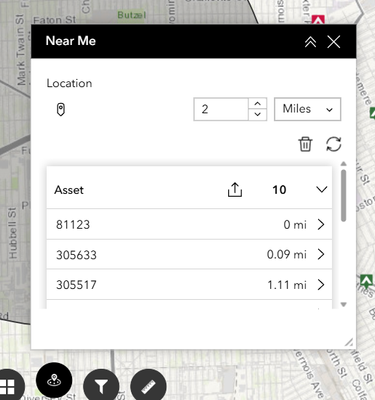This screenshot has height=400, width=375.
Task: Open the measure ruler widget
Action: click(x=148, y=386)
